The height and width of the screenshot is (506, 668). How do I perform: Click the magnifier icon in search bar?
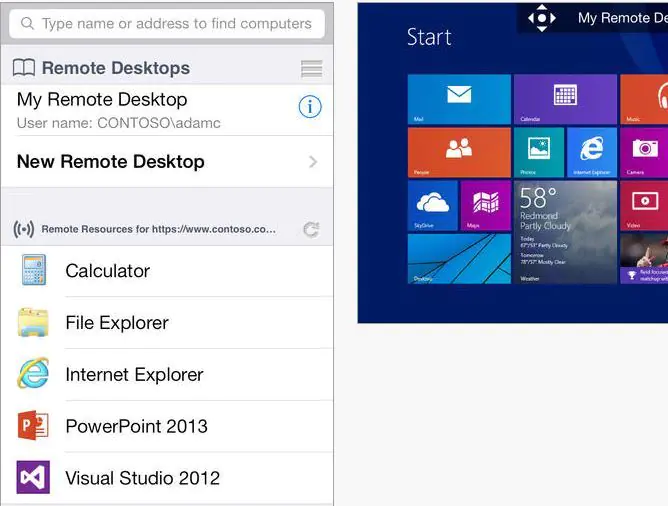[27, 23]
